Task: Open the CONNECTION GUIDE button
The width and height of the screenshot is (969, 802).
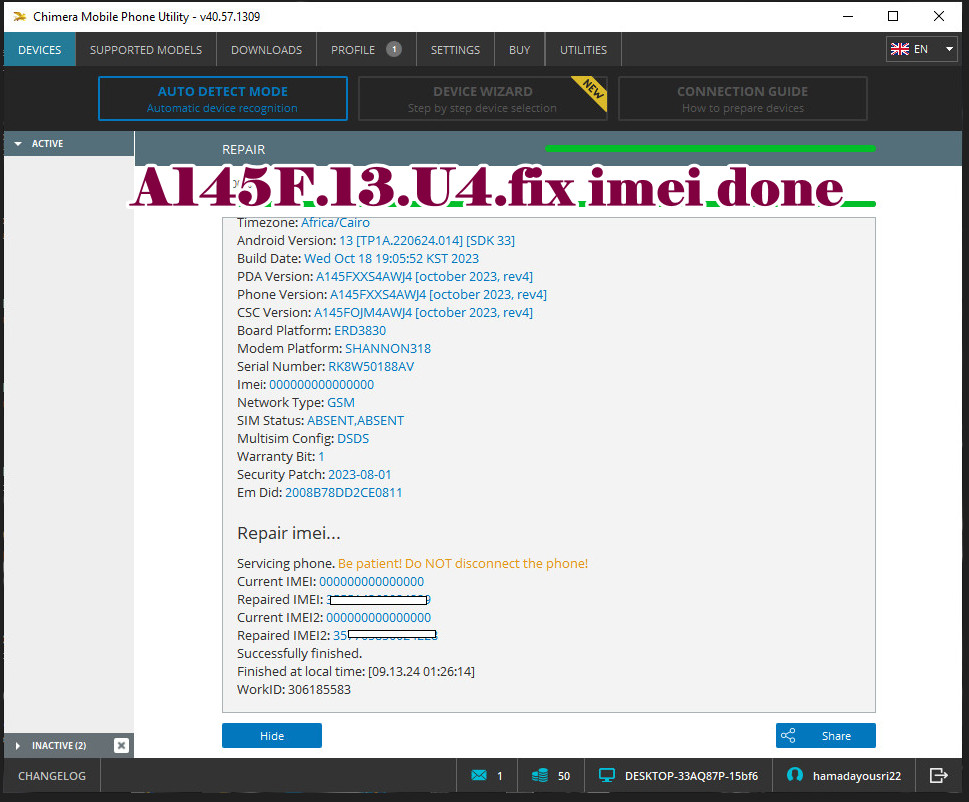Action: pos(743,98)
